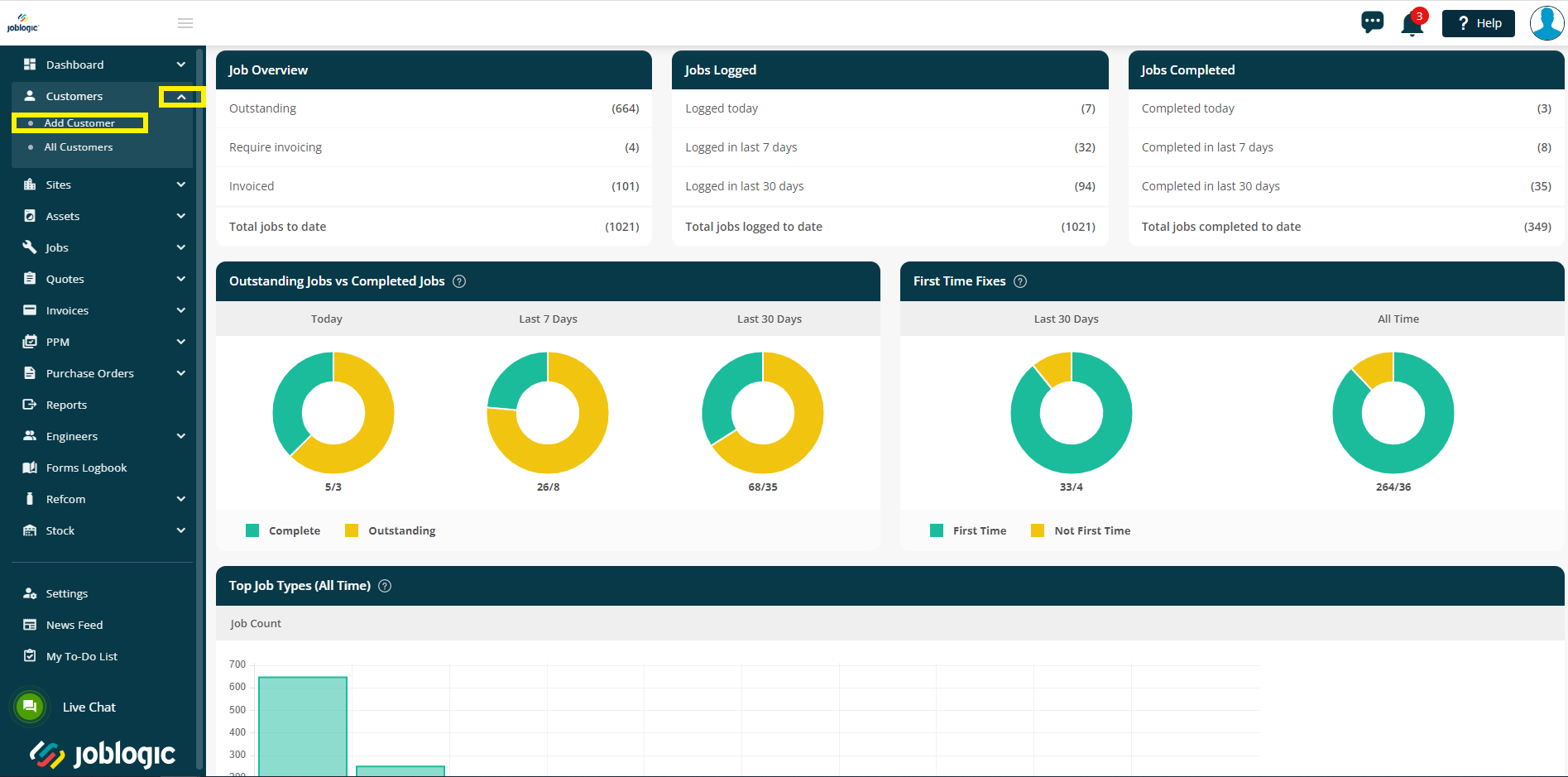
Task: Collapse the Customers menu chevron
Action: 181,97
